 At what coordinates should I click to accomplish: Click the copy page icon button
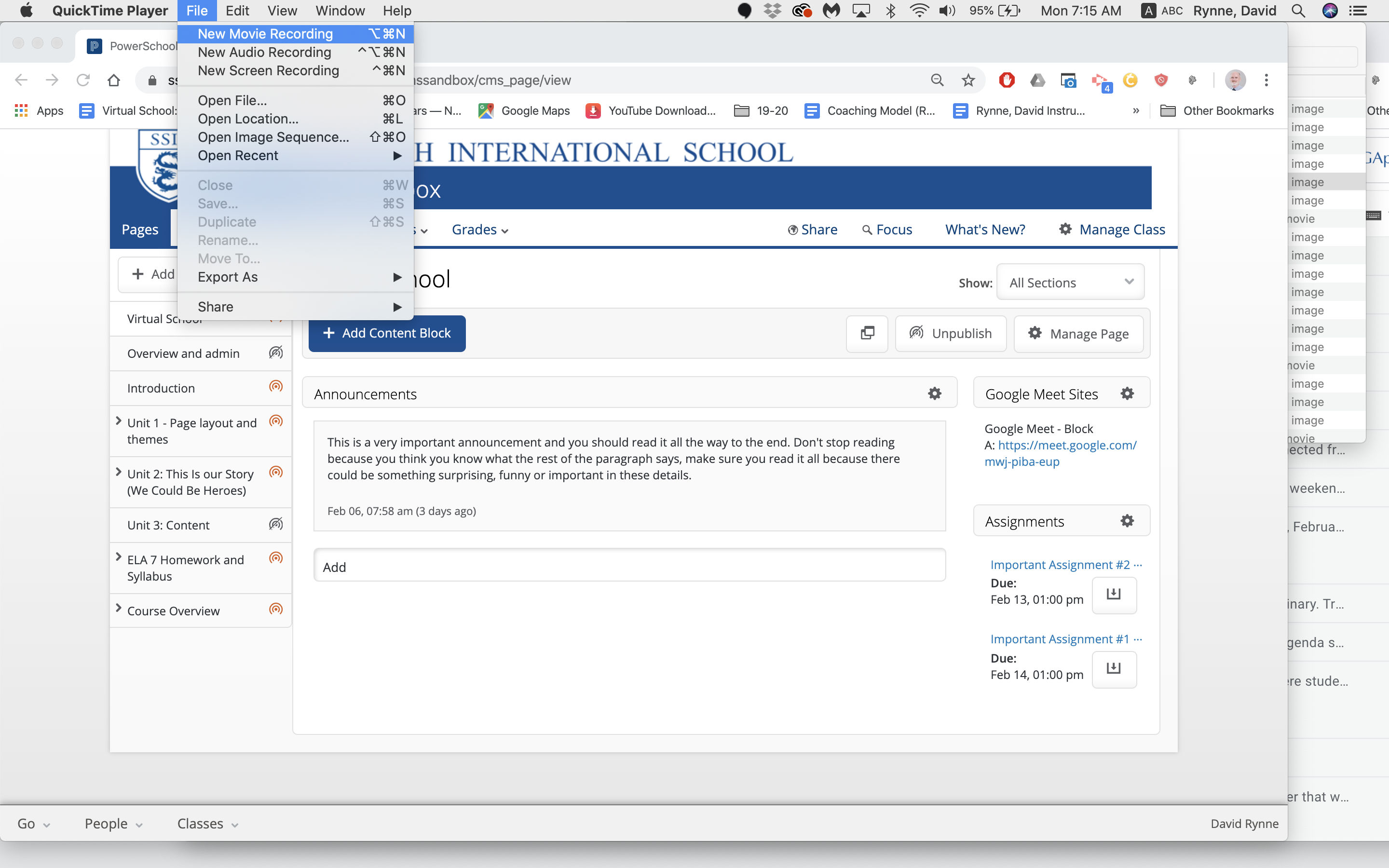(x=867, y=333)
